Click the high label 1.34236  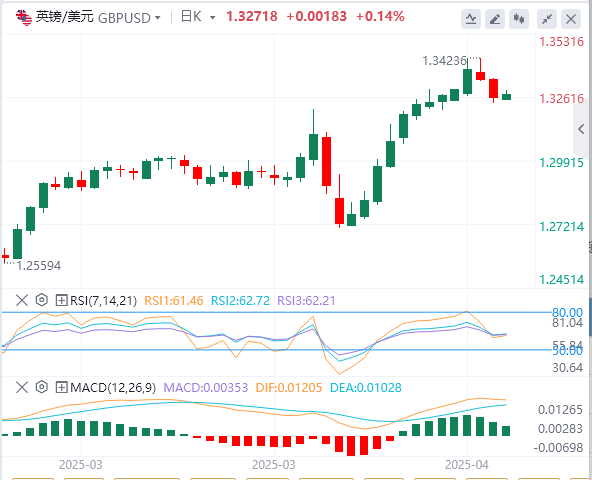tap(444, 60)
